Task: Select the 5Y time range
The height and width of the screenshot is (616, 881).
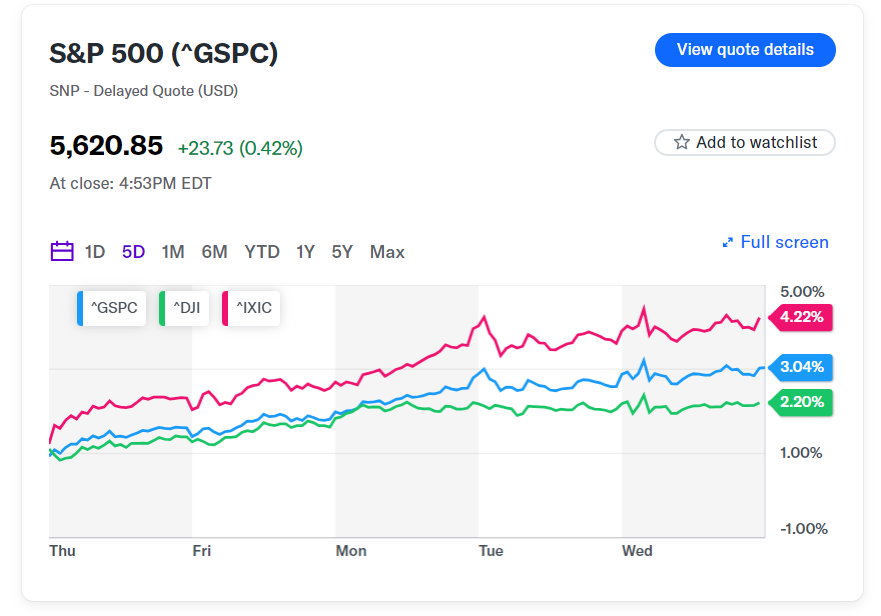Action: click(x=342, y=252)
